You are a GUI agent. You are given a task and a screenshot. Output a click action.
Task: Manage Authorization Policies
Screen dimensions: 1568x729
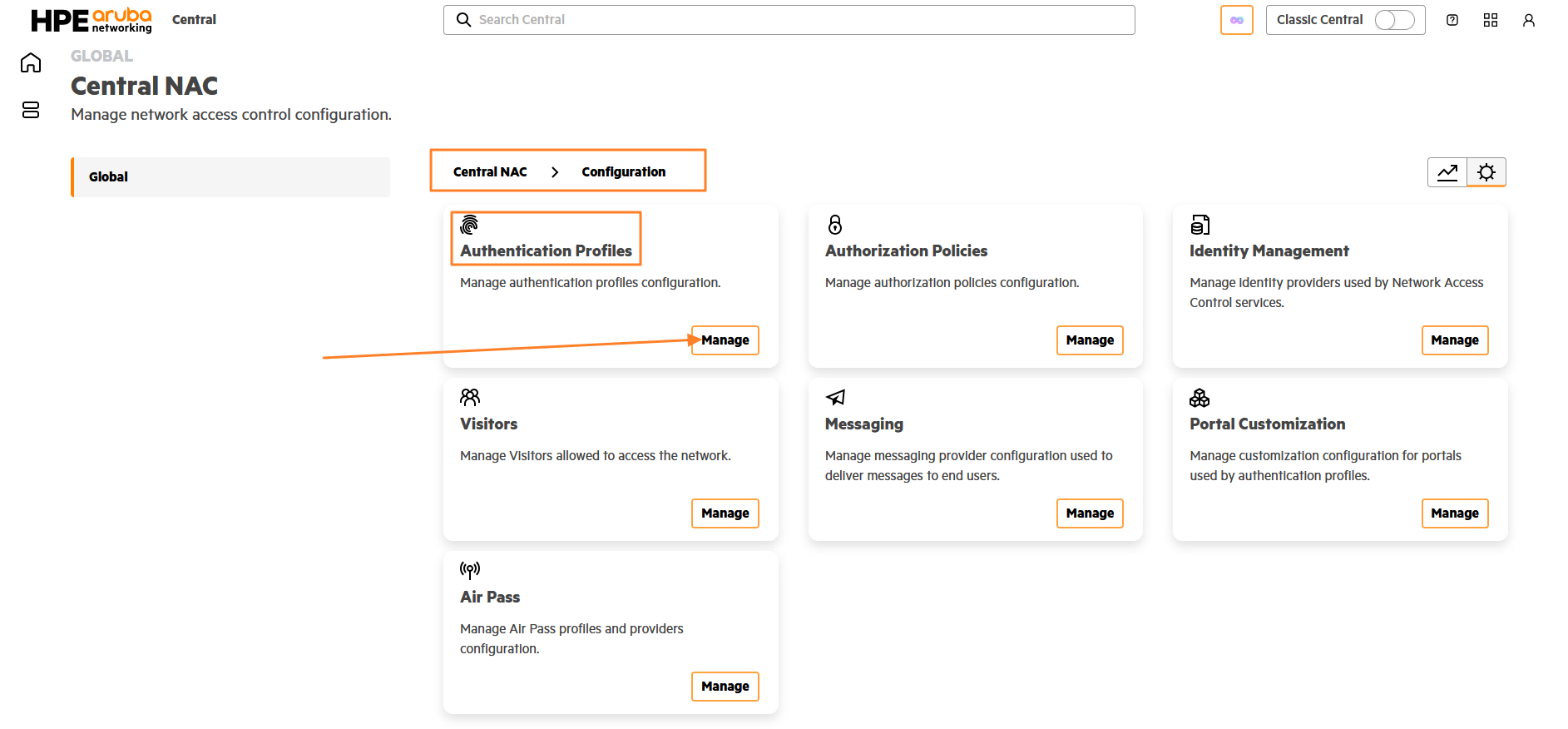pyautogui.click(x=1090, y=340)
